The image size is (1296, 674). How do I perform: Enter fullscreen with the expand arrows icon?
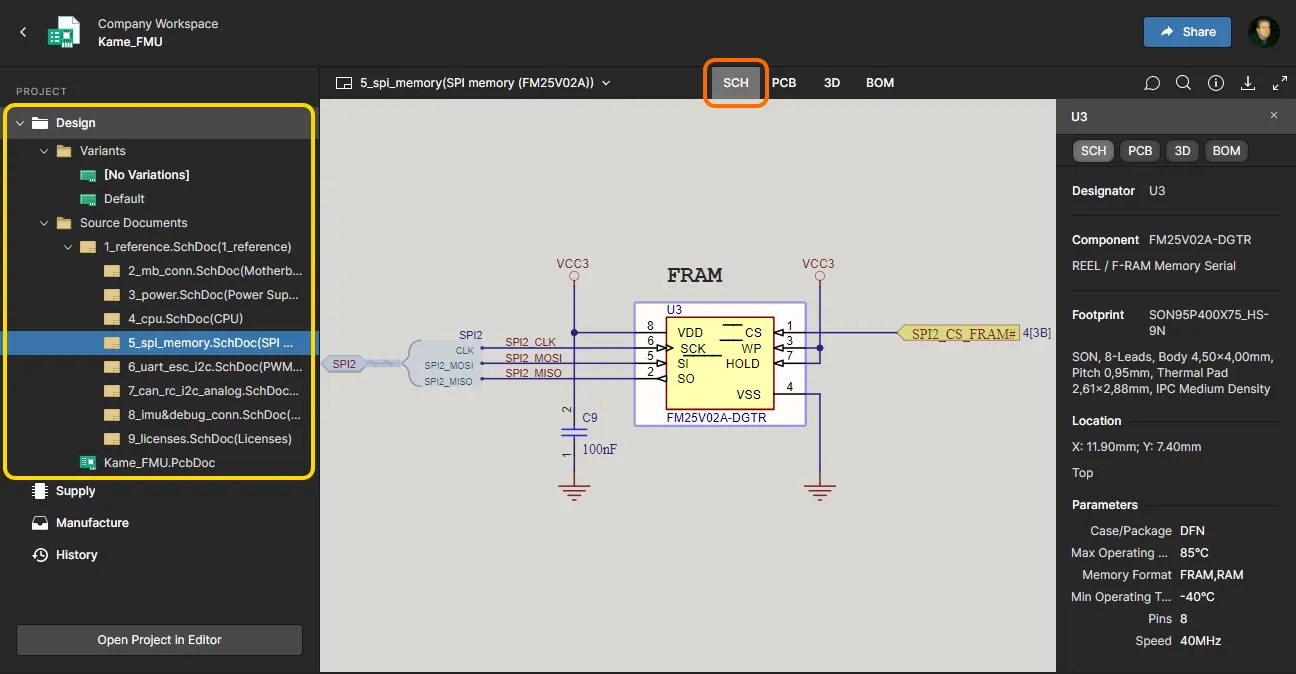pyautogui.click(x=1280, y=83)
